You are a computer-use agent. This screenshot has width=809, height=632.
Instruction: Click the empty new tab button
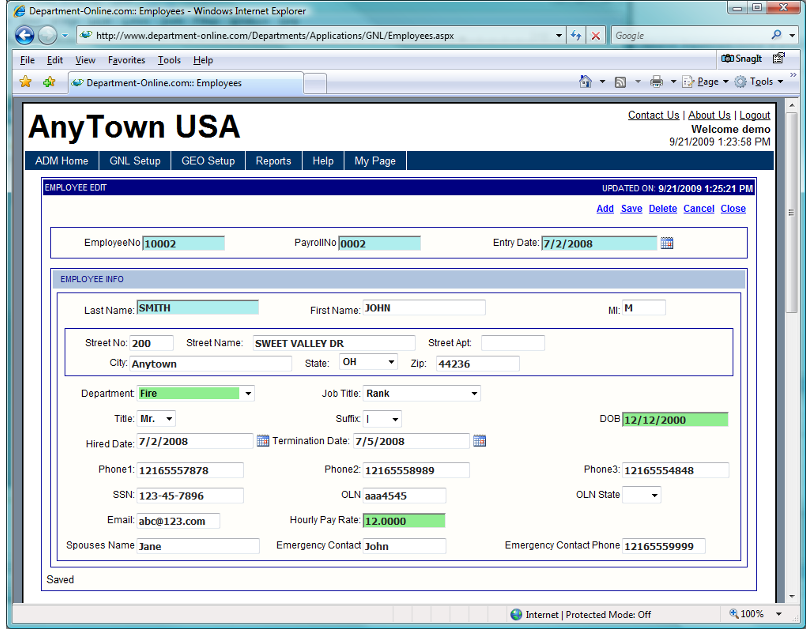click(315, 83)
